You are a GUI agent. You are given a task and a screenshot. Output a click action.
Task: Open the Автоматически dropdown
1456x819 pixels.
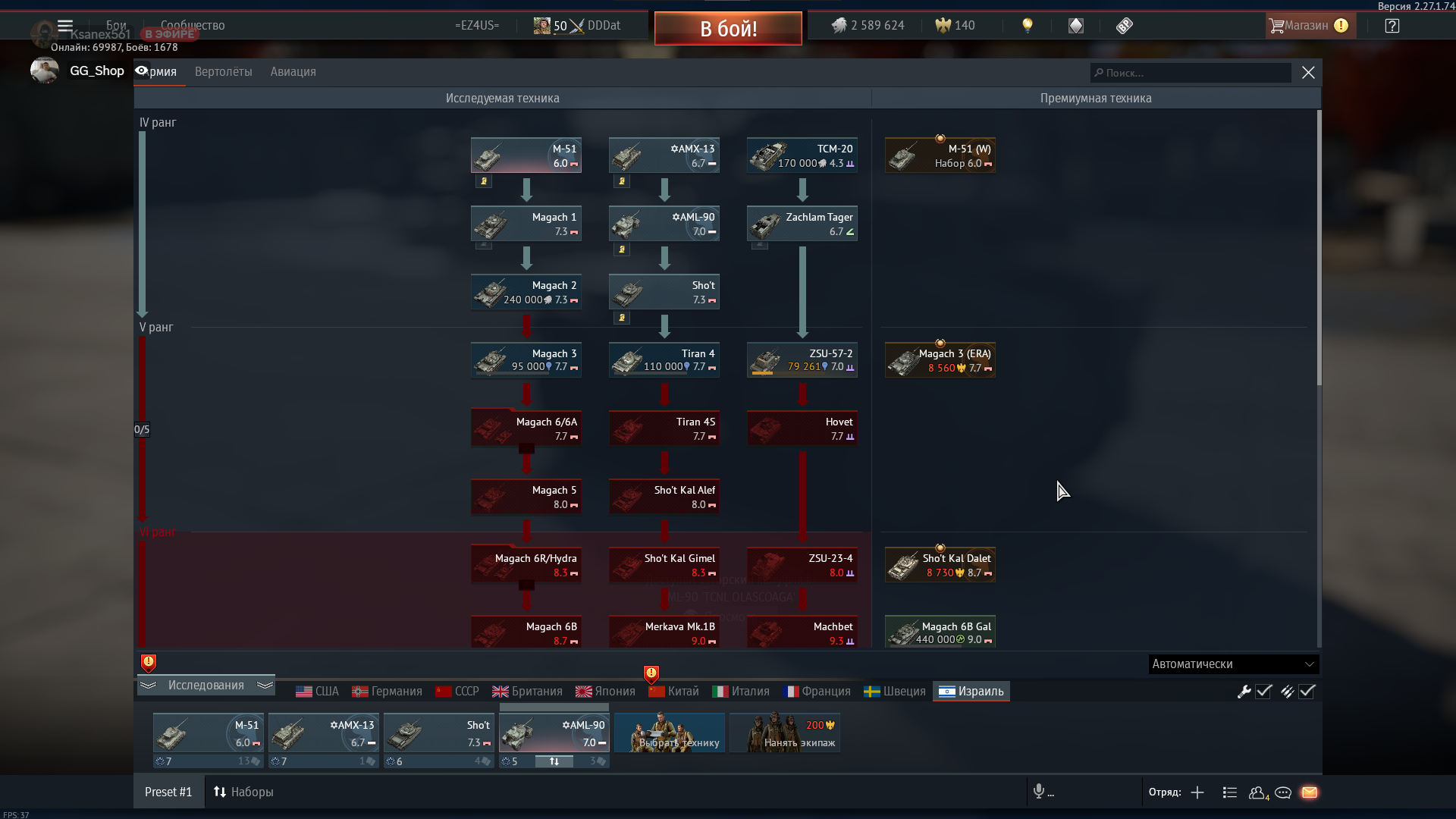tap(1233, 664)
